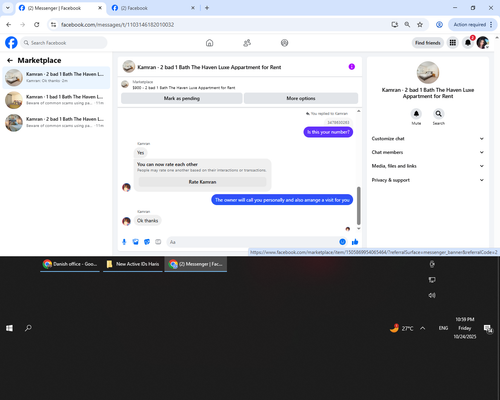
Task: Open Messenger Chrome window in taskbar
Action: coord(196,264)
